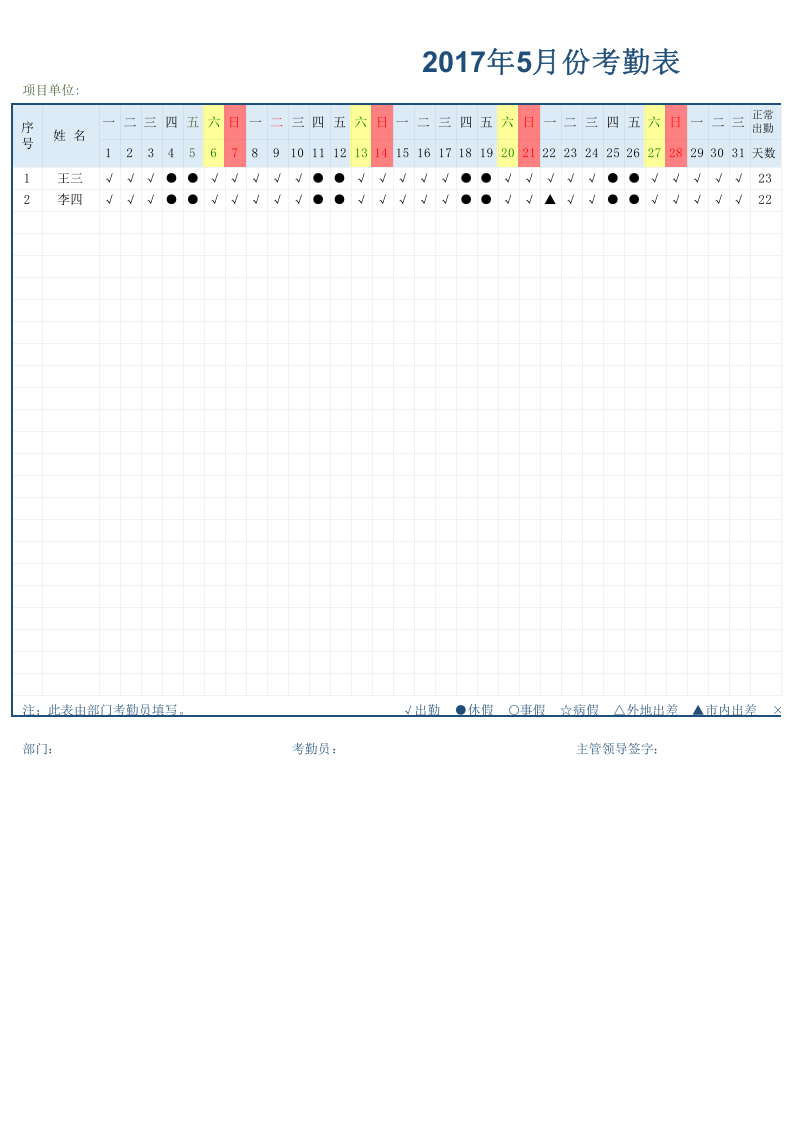793x1122 pixels.
Task: Select the name cell 李四
Action: click(70, 200)
